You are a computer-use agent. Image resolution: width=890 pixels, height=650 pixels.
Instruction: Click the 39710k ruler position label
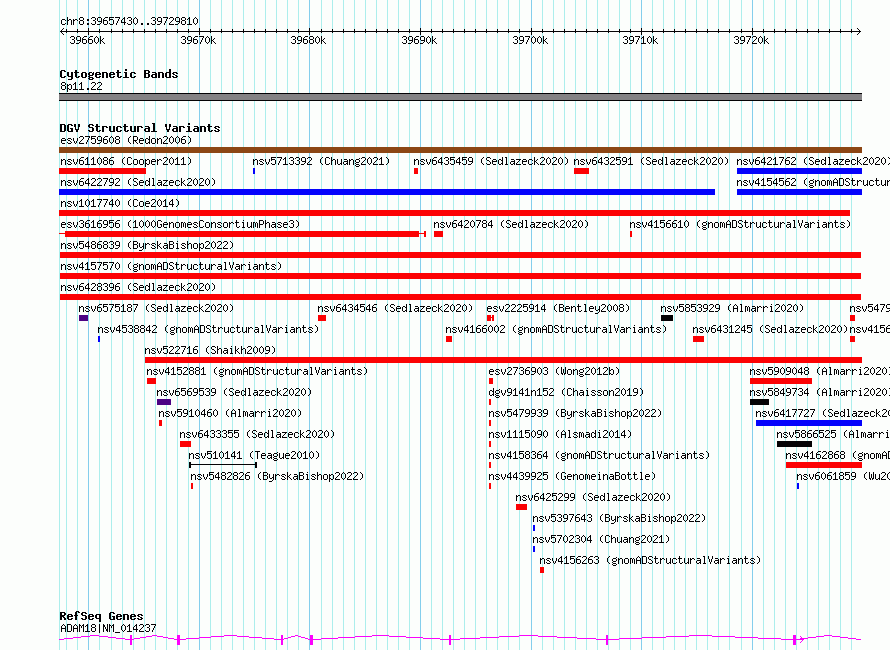[x=640, y=40]
